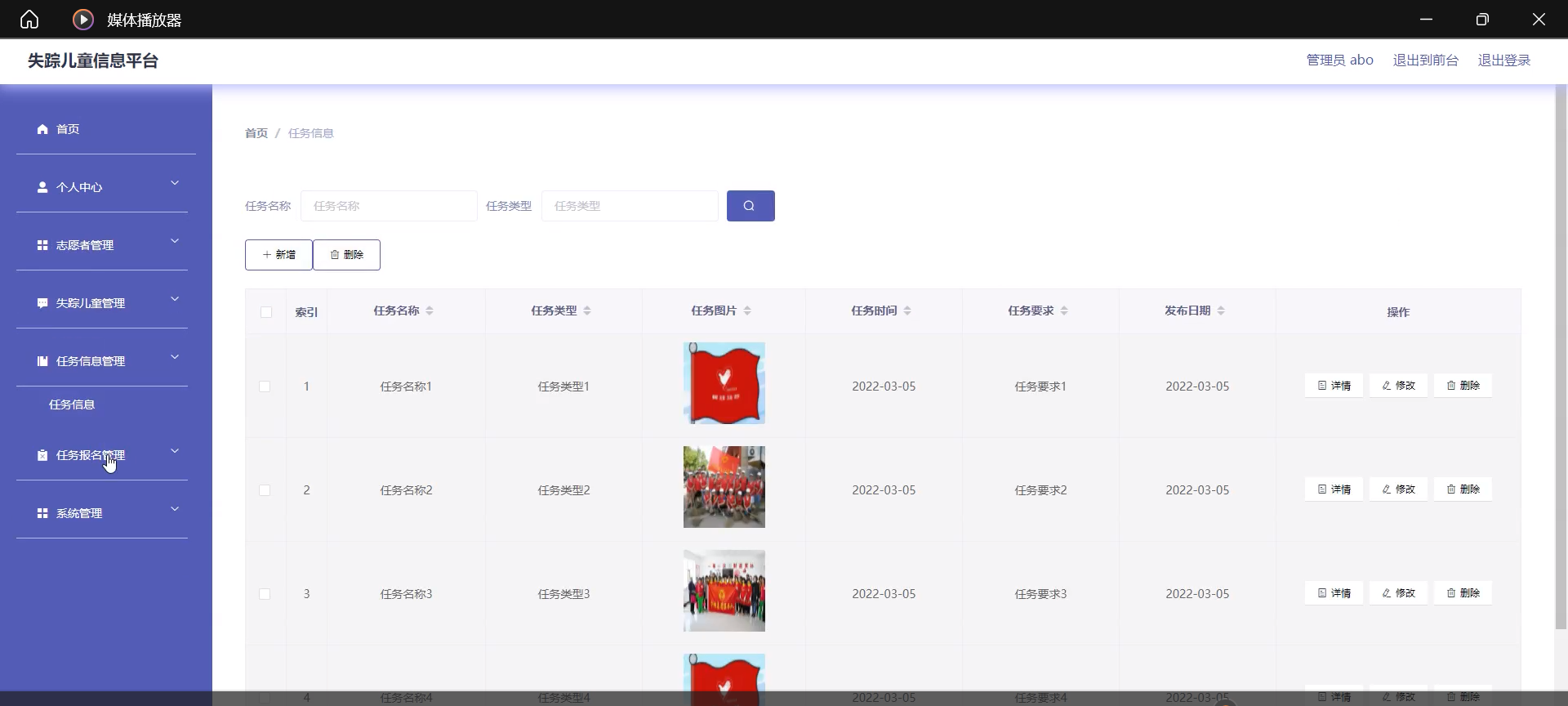Click the red flag image for 任务名称1
The height and width of the screenshot is (706, 1568).
click(x=724, y=383)
